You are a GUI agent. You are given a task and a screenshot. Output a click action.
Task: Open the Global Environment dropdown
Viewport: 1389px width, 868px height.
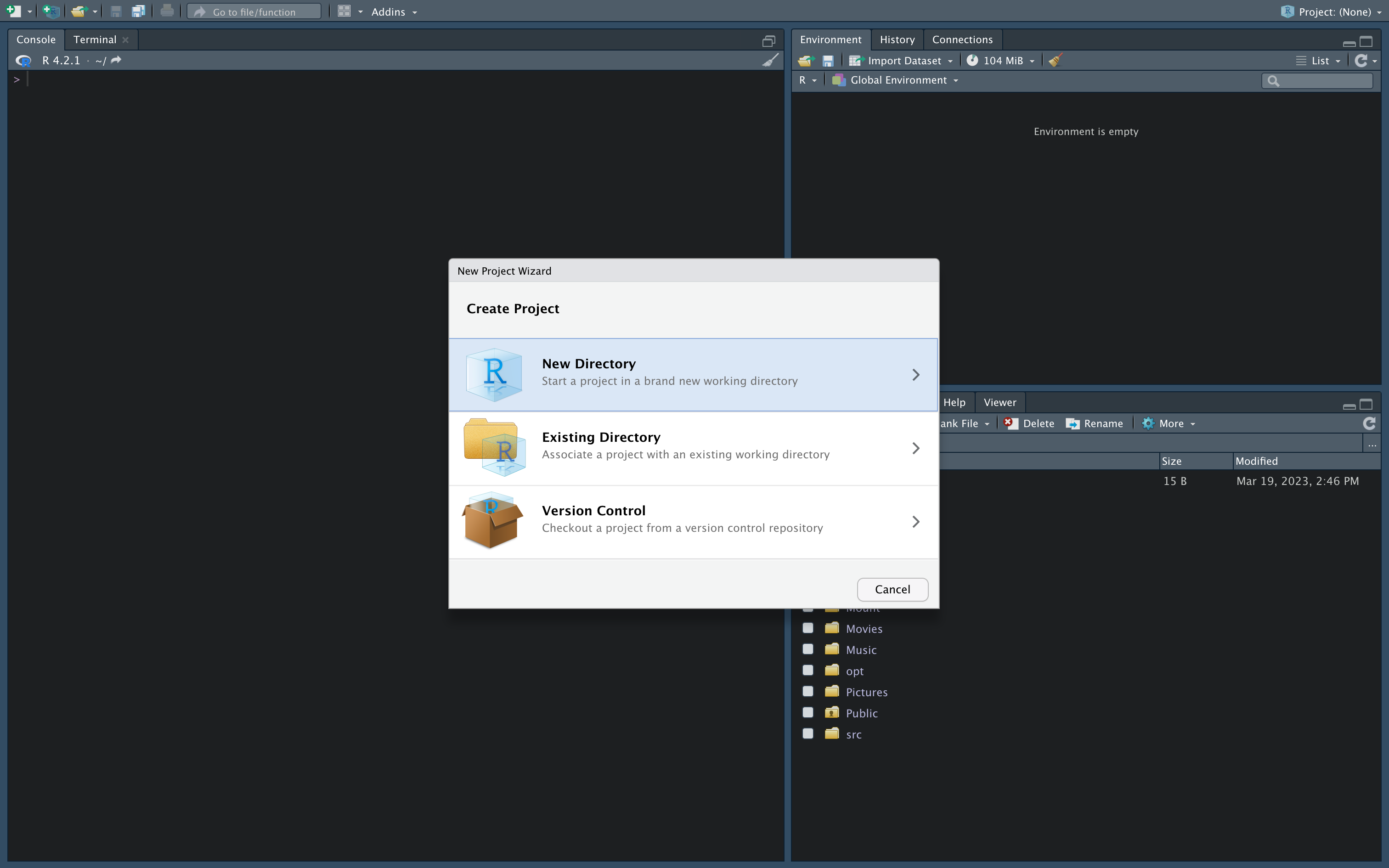[x=895, y=80]
